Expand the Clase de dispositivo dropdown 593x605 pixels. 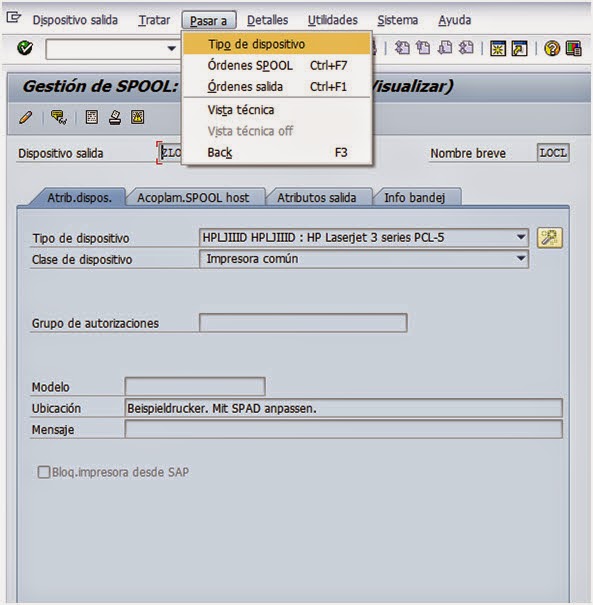521,258
